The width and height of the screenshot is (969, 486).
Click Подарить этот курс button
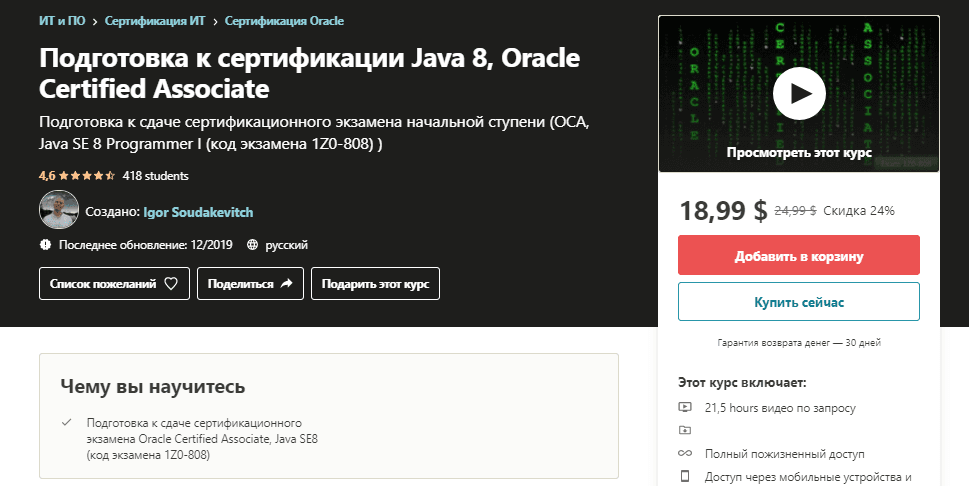click(375, 284)
